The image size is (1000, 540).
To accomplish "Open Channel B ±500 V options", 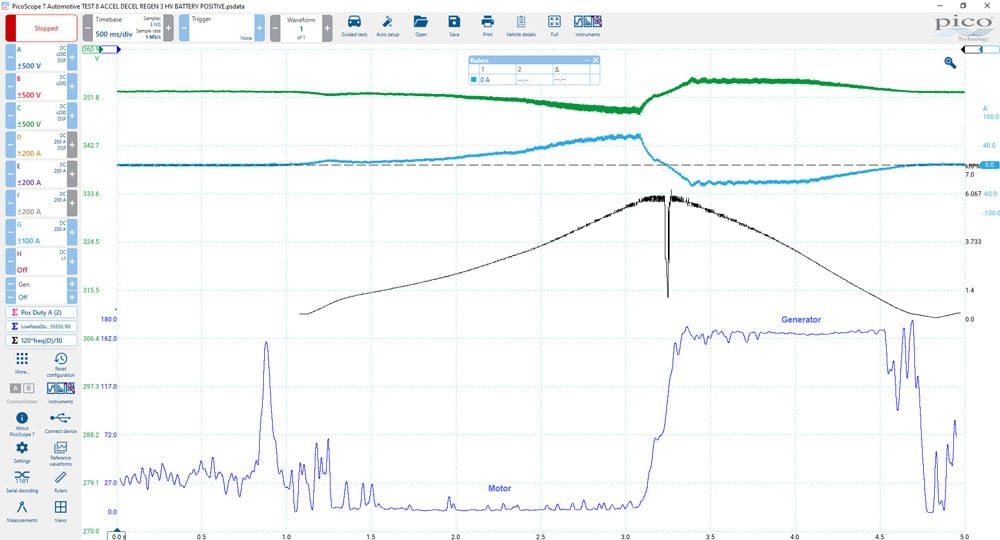I will point(41,87).
